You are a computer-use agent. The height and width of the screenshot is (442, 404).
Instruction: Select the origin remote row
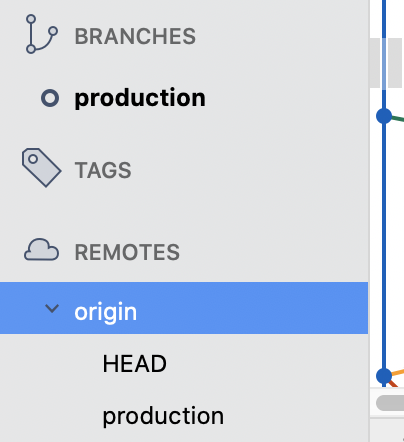pyautogui.click(x=184, y=308)
